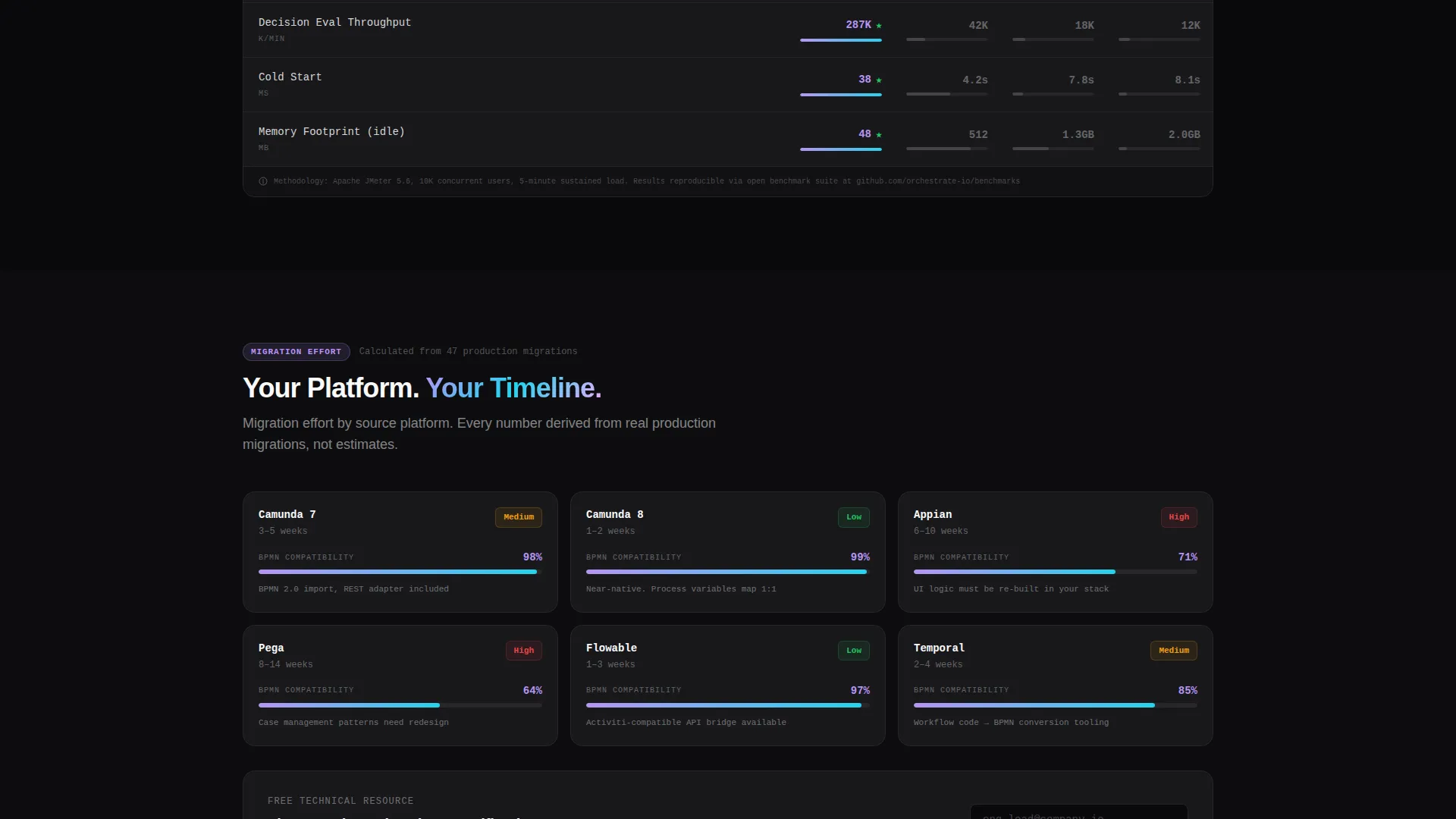Click the Medium badge on Camunda 7 card
Viewport: 1456px width, 819px height.
point(519,517)
